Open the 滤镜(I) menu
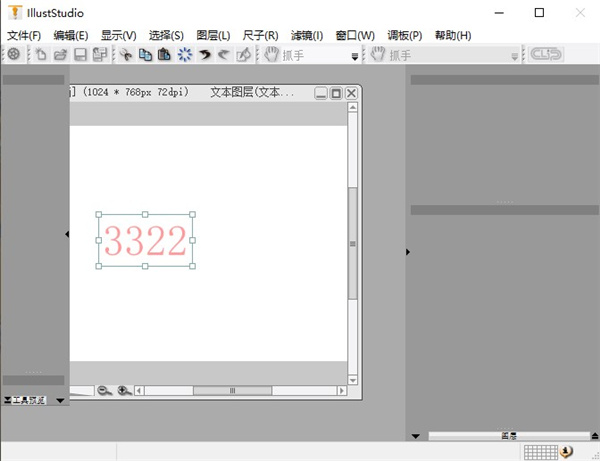Image resolution: width=600 pixels, height=461 pixels. click(x=307, y=36)
